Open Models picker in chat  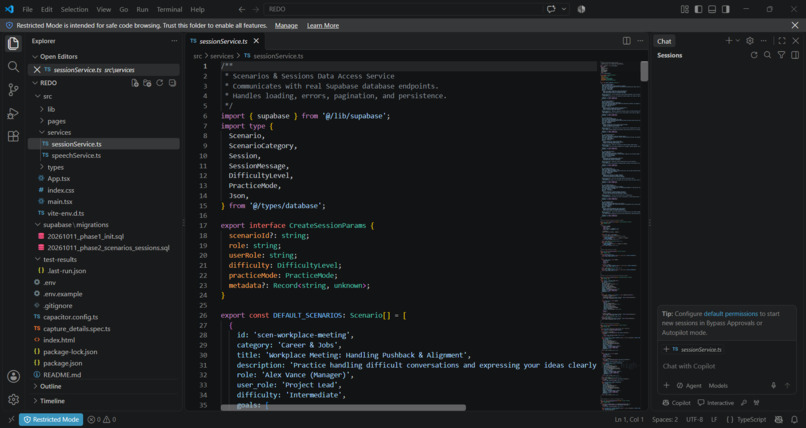(718, 385)
